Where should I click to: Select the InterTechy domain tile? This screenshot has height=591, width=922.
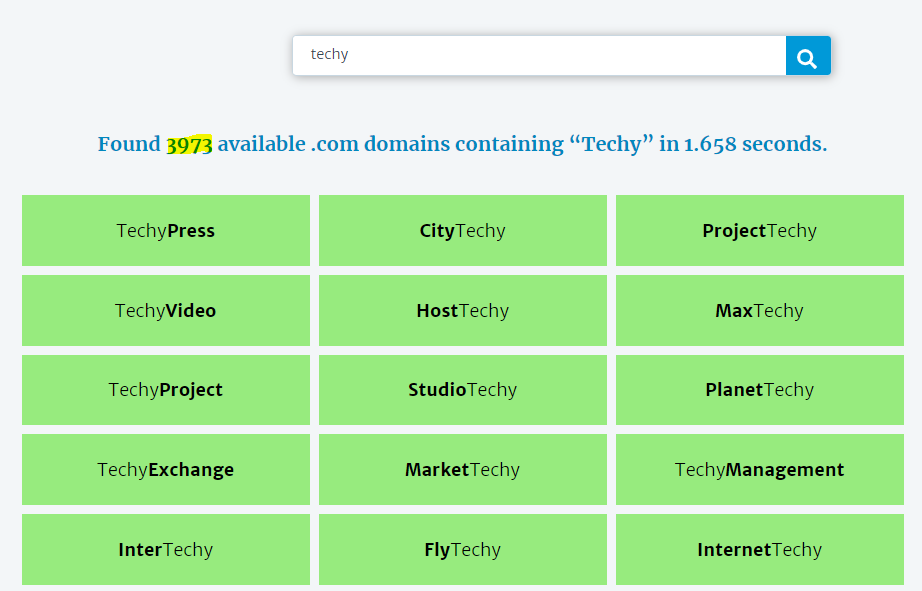(166, 549)
